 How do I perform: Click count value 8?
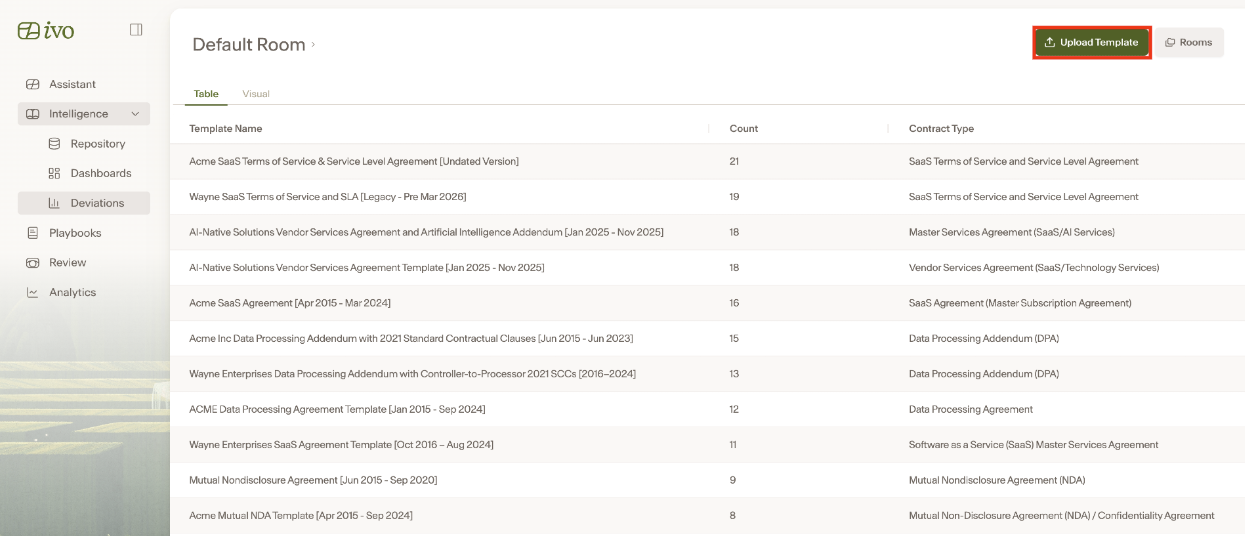[732, 516]
